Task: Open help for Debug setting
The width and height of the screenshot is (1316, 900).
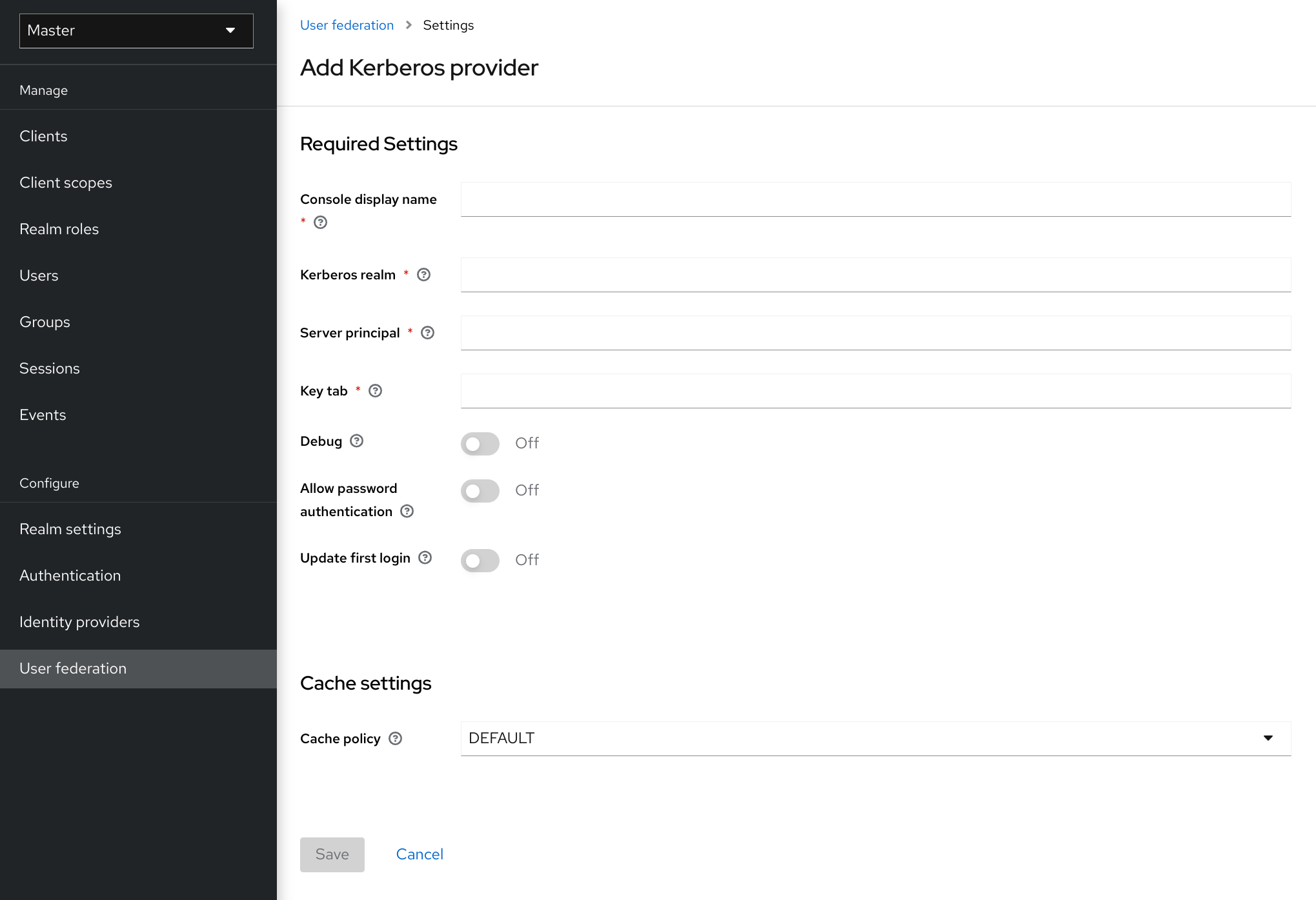Action: pyautogui.click(x=356, y=440)
